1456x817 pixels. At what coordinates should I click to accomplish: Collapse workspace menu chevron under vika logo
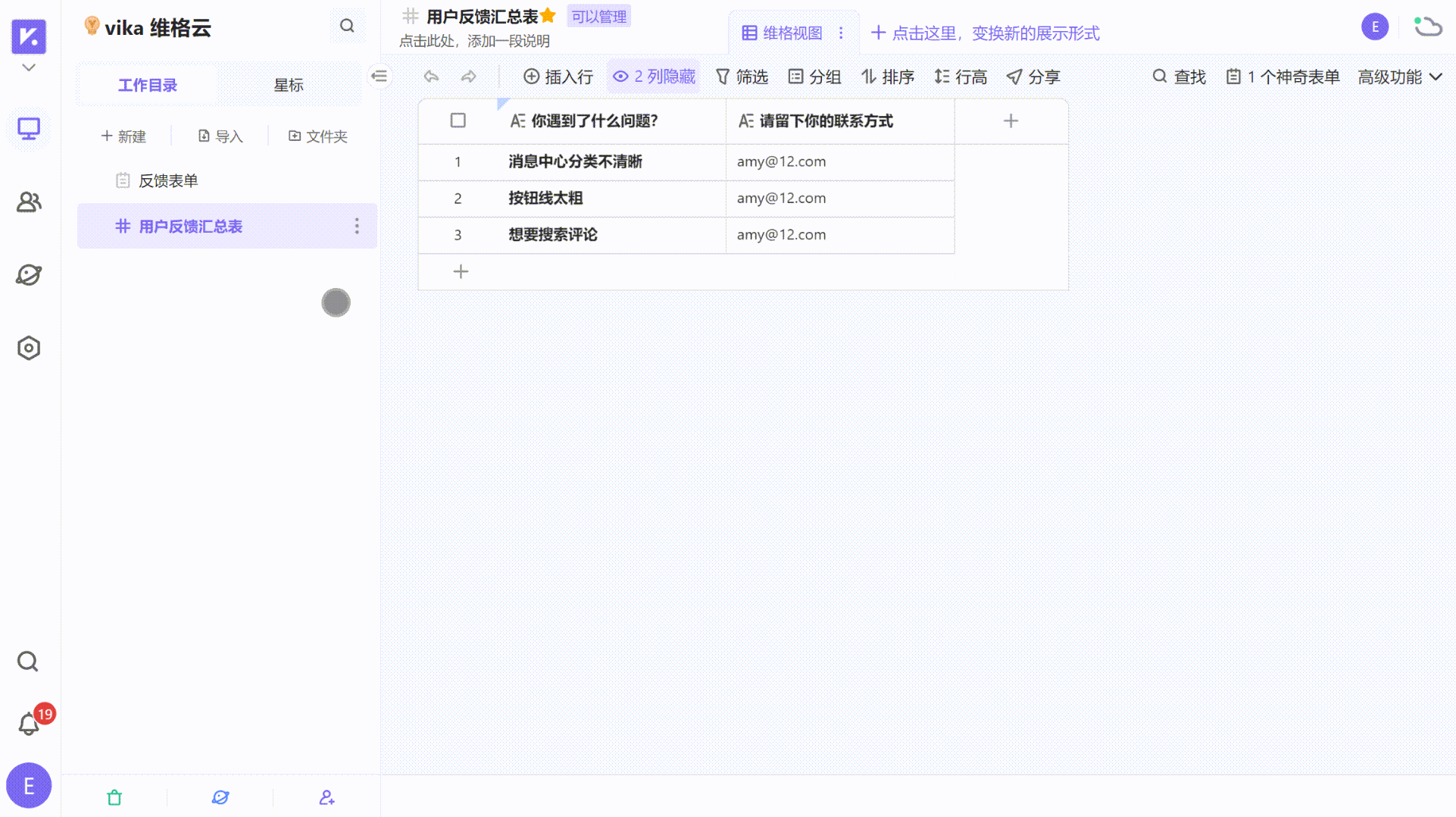28,67
